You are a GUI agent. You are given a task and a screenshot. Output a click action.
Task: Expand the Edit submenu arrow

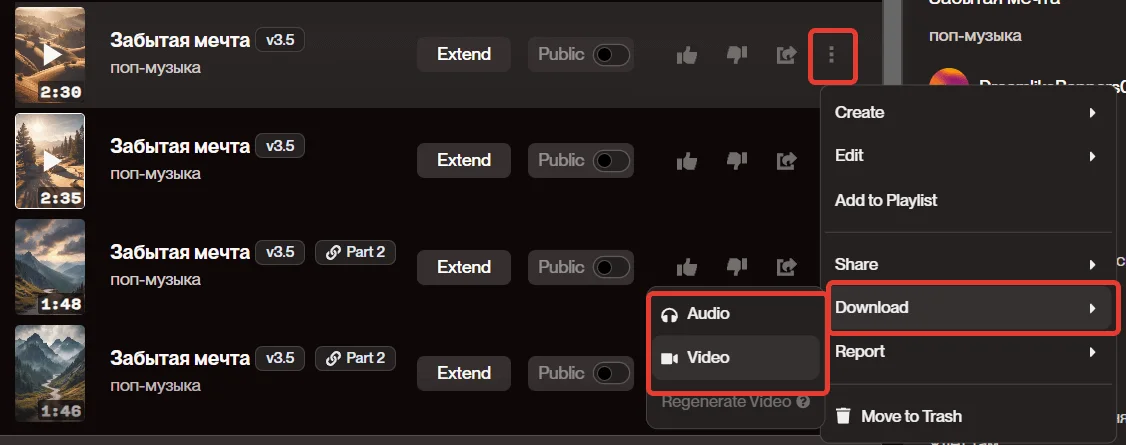[1092, 156]
